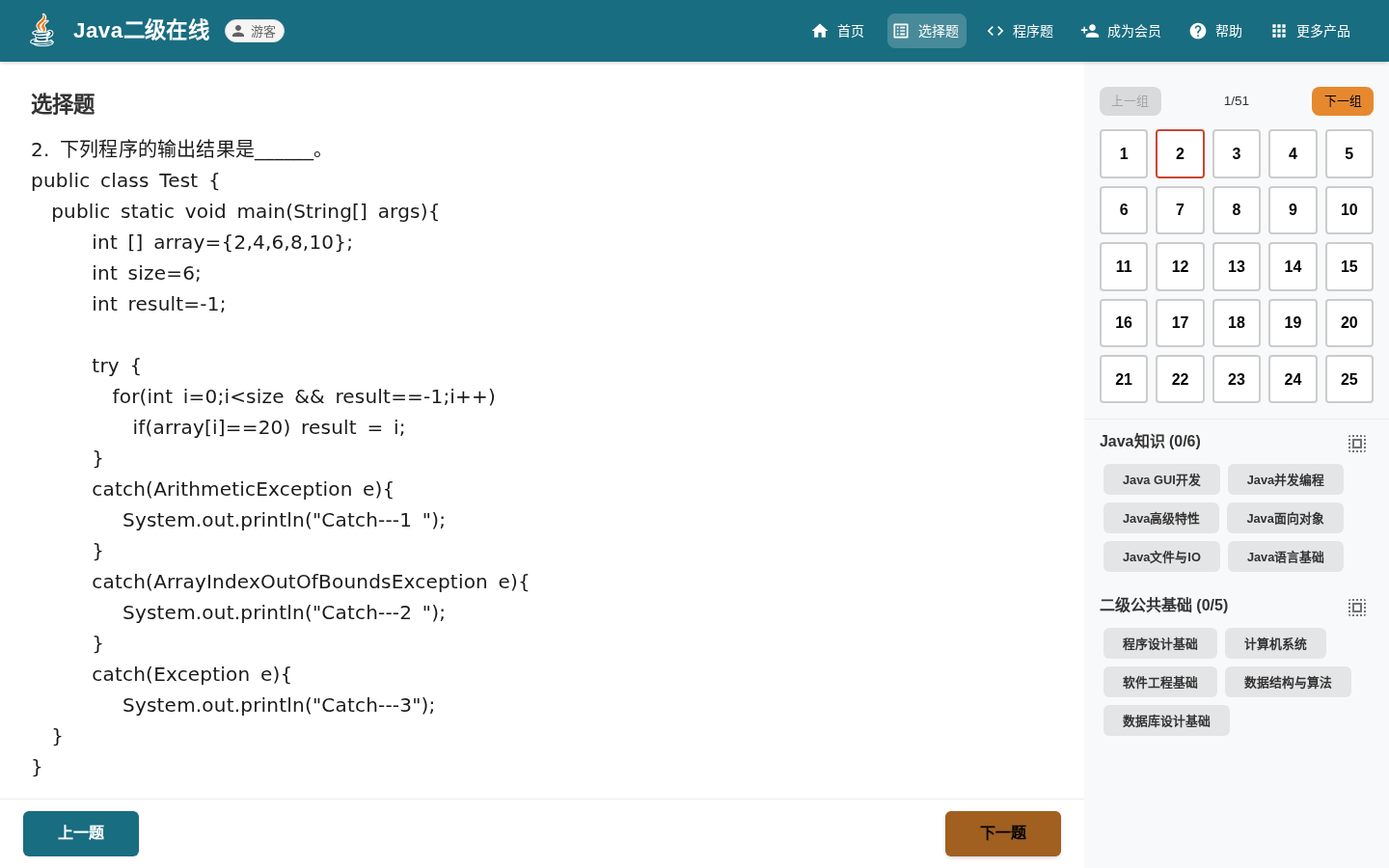Switch to 程序题 section
Screen dimensions: 1389x868
coord(1020,31)
